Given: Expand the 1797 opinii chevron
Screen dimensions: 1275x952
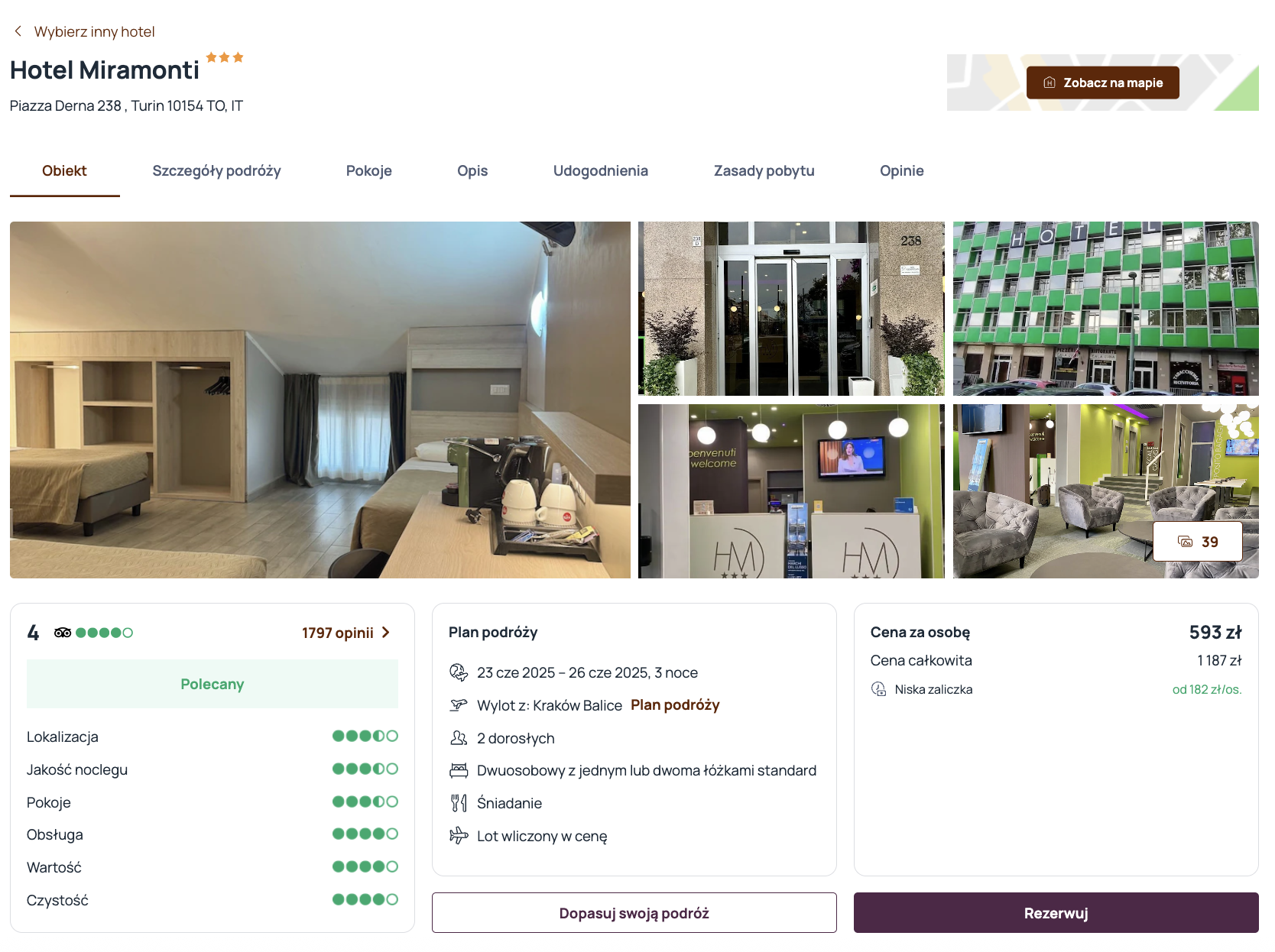Looking at the screenshot, I should click(x=386, y=633).
